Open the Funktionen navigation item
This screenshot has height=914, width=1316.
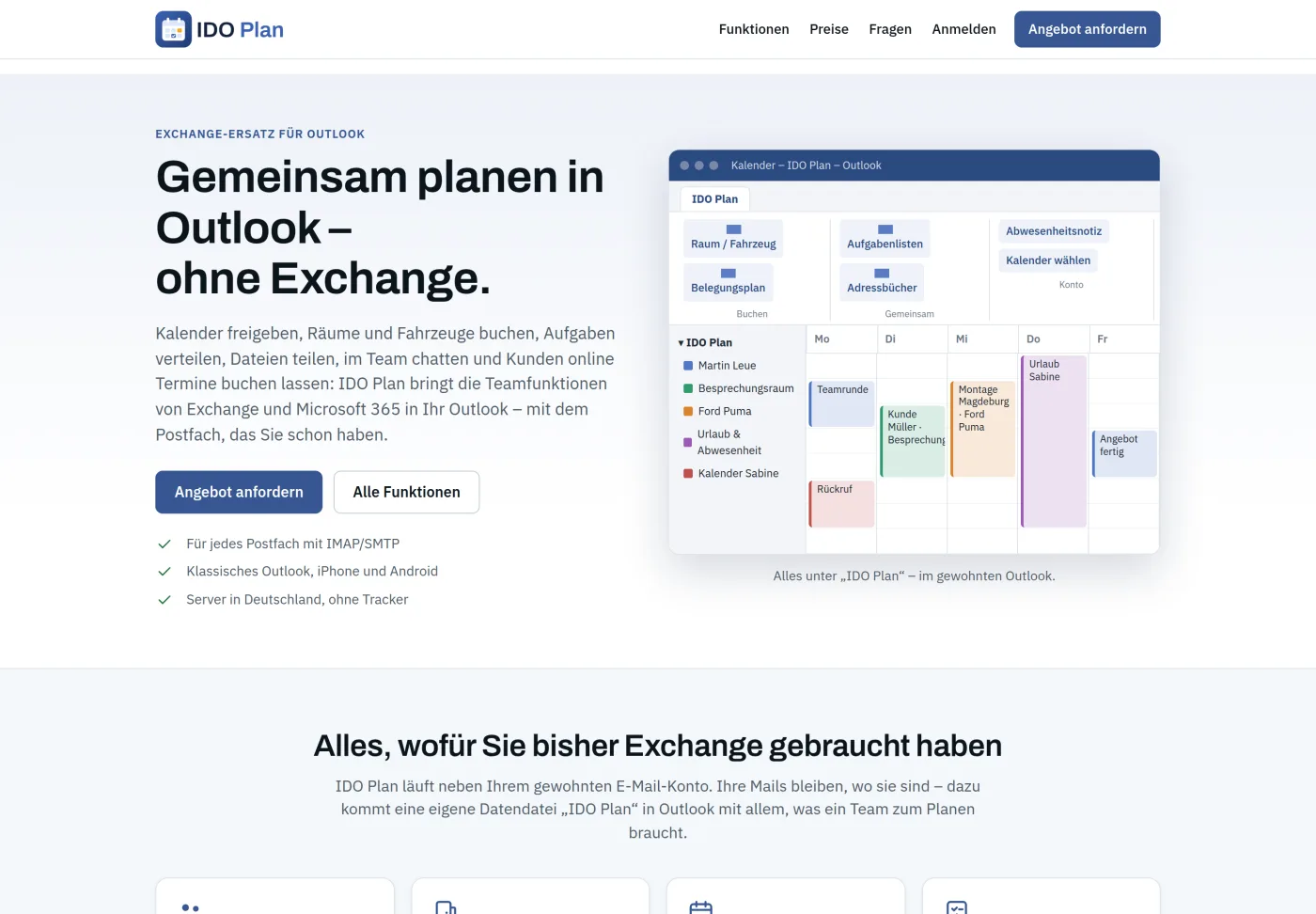754,29
